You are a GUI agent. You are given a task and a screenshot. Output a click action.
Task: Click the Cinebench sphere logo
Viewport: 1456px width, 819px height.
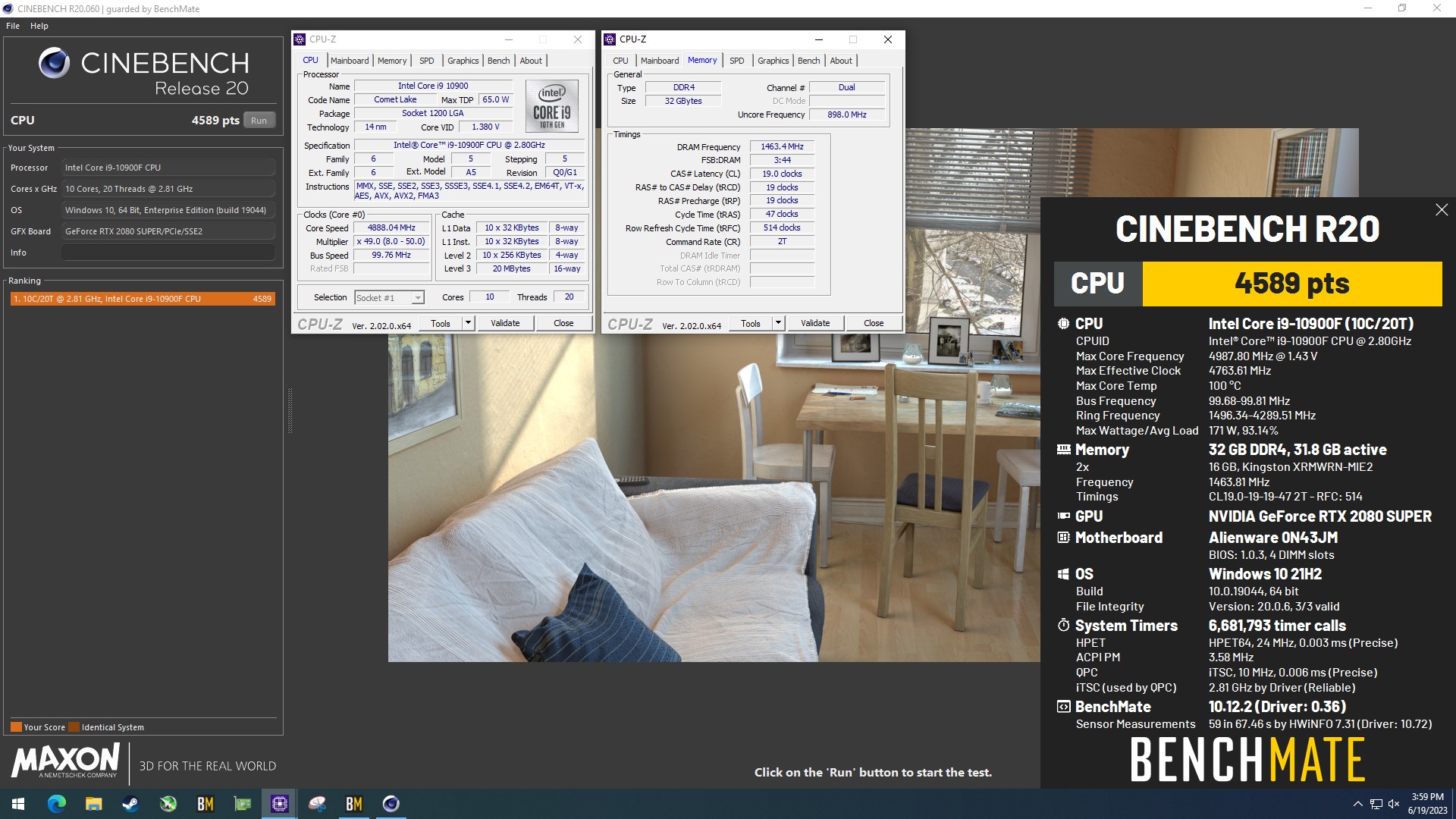[55, 64]
